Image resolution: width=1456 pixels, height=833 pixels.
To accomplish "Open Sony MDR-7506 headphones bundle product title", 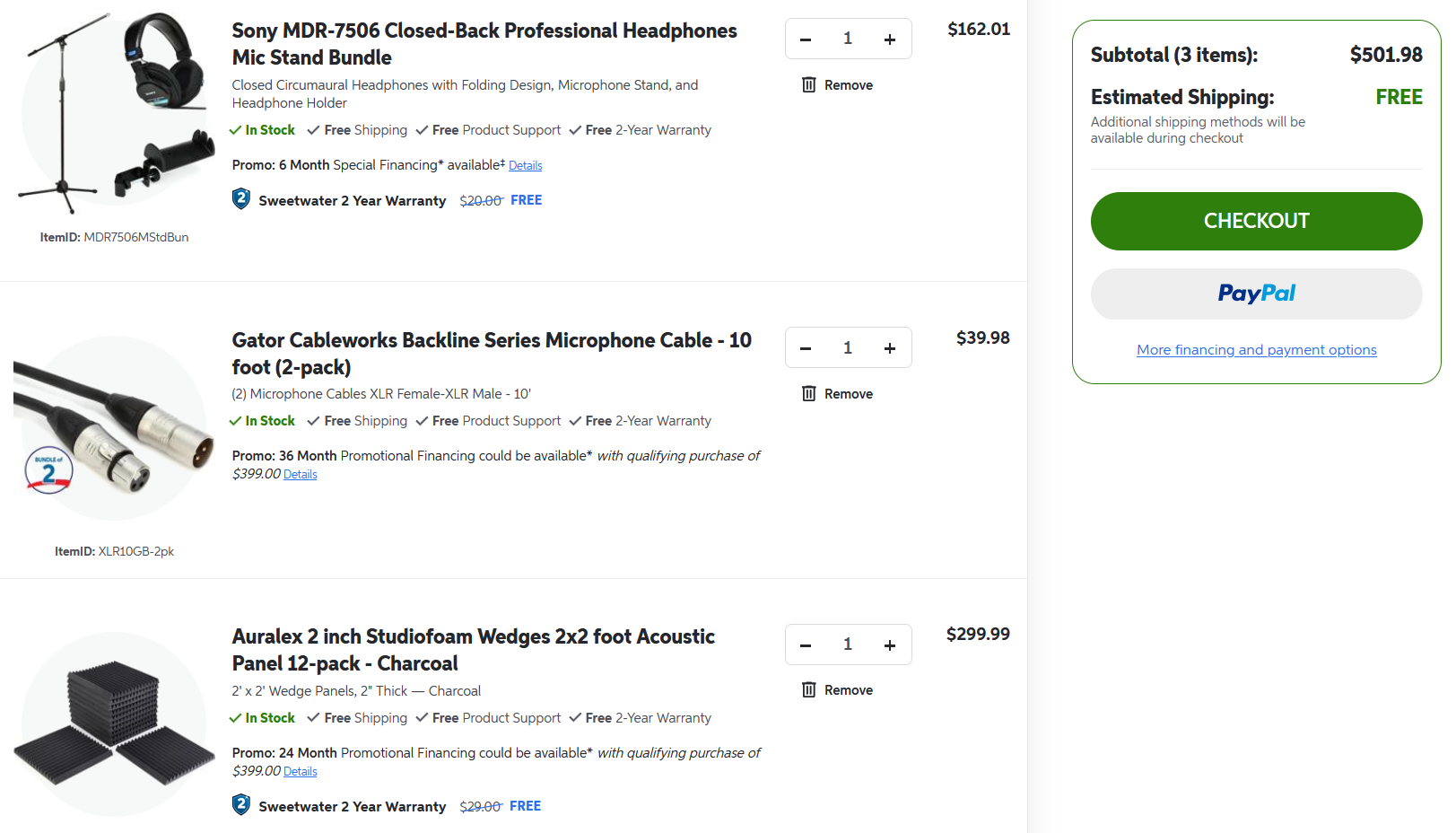I will (484, 44).
